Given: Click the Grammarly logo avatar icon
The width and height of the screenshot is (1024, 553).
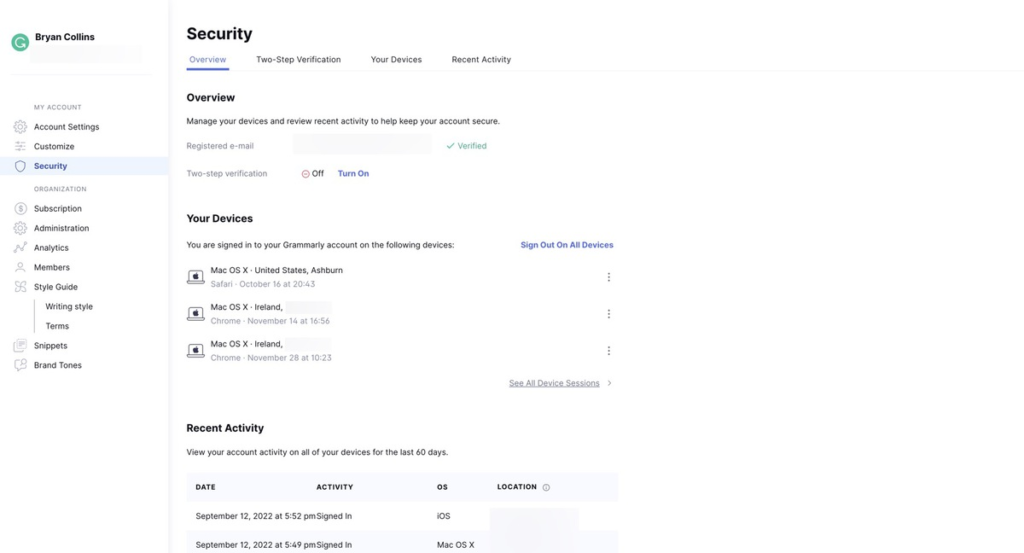Looking at the screenshot, I should point(20,42).
